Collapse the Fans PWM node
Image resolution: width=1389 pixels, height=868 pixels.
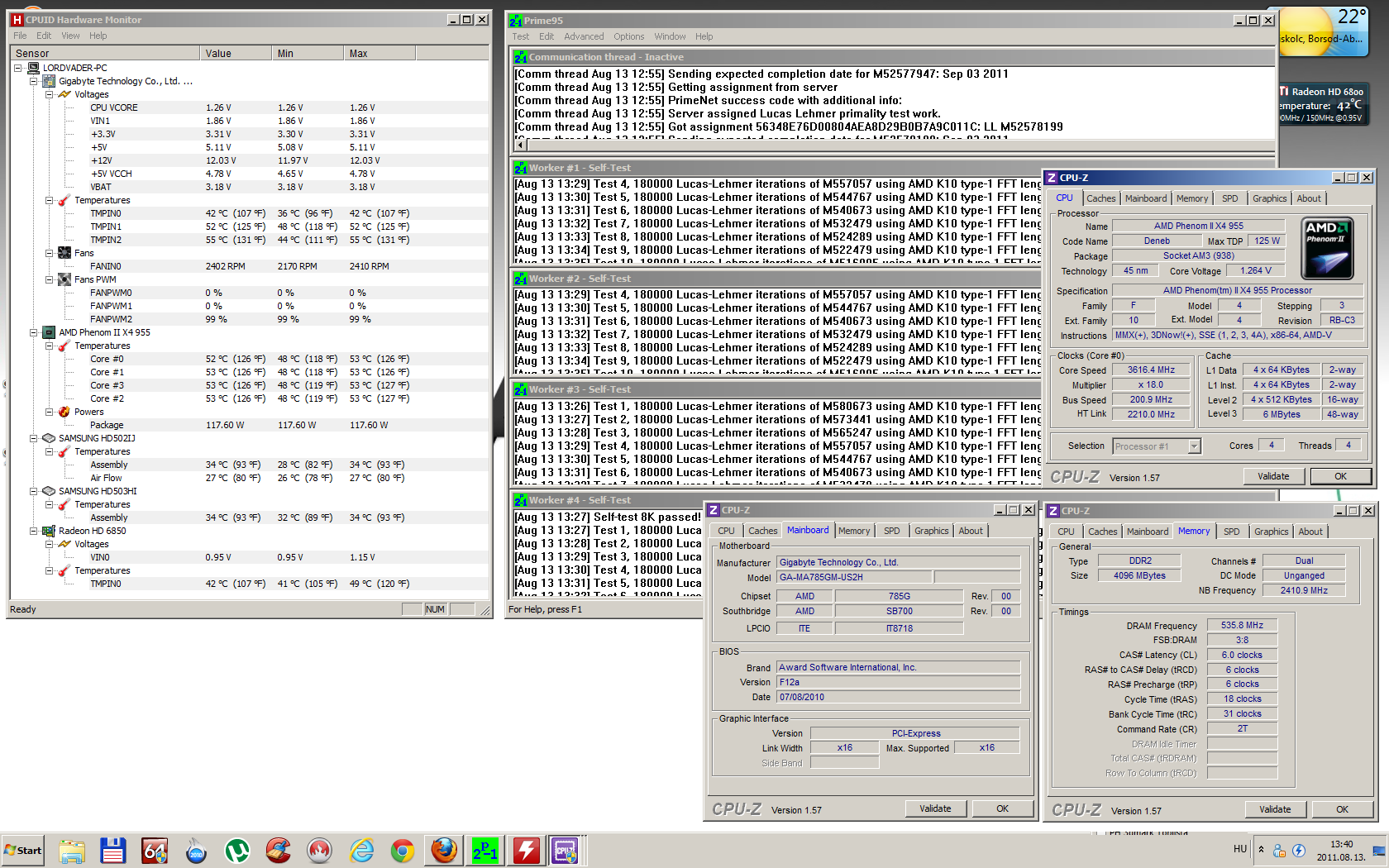pos(49,279)
